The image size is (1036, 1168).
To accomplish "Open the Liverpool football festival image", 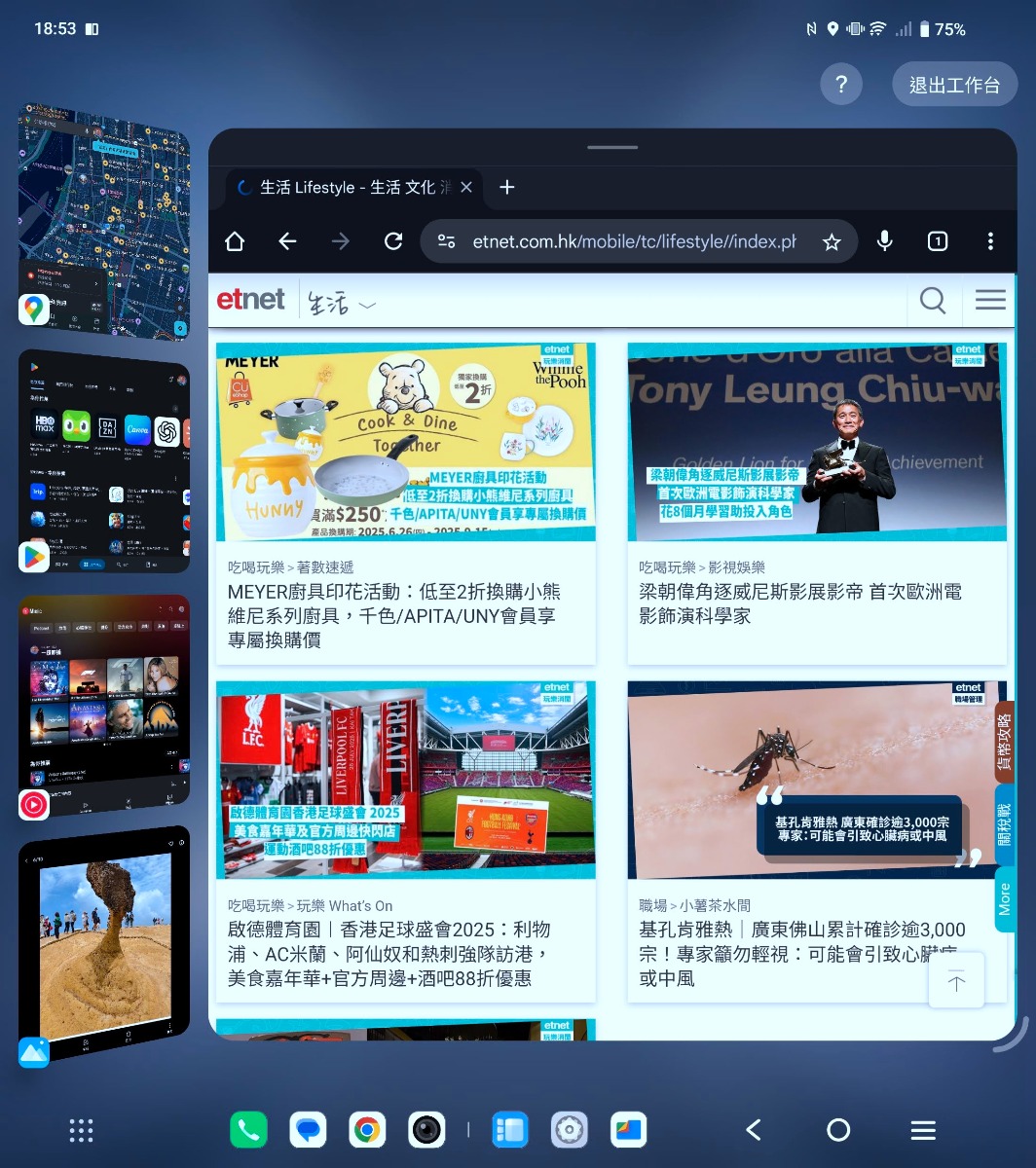I will click(406, 780).
